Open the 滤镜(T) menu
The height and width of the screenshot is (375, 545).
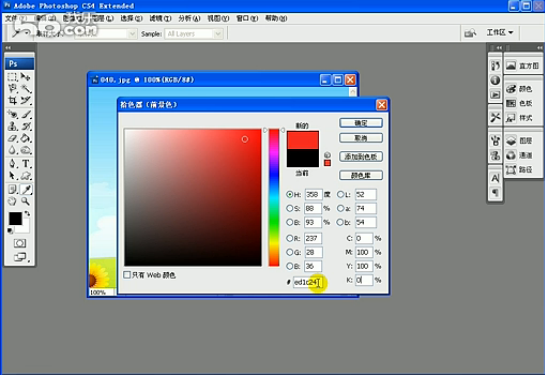[160, 18]
